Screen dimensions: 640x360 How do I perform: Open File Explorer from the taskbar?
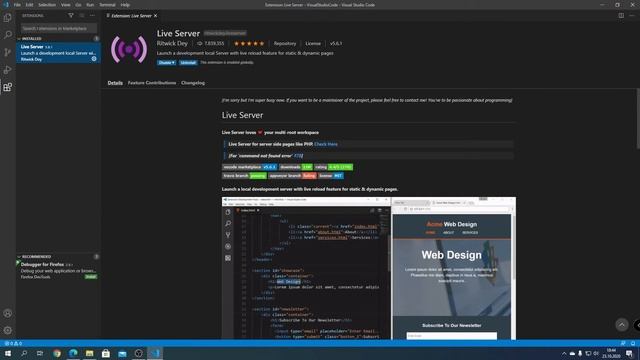click(x=89, y=353)
